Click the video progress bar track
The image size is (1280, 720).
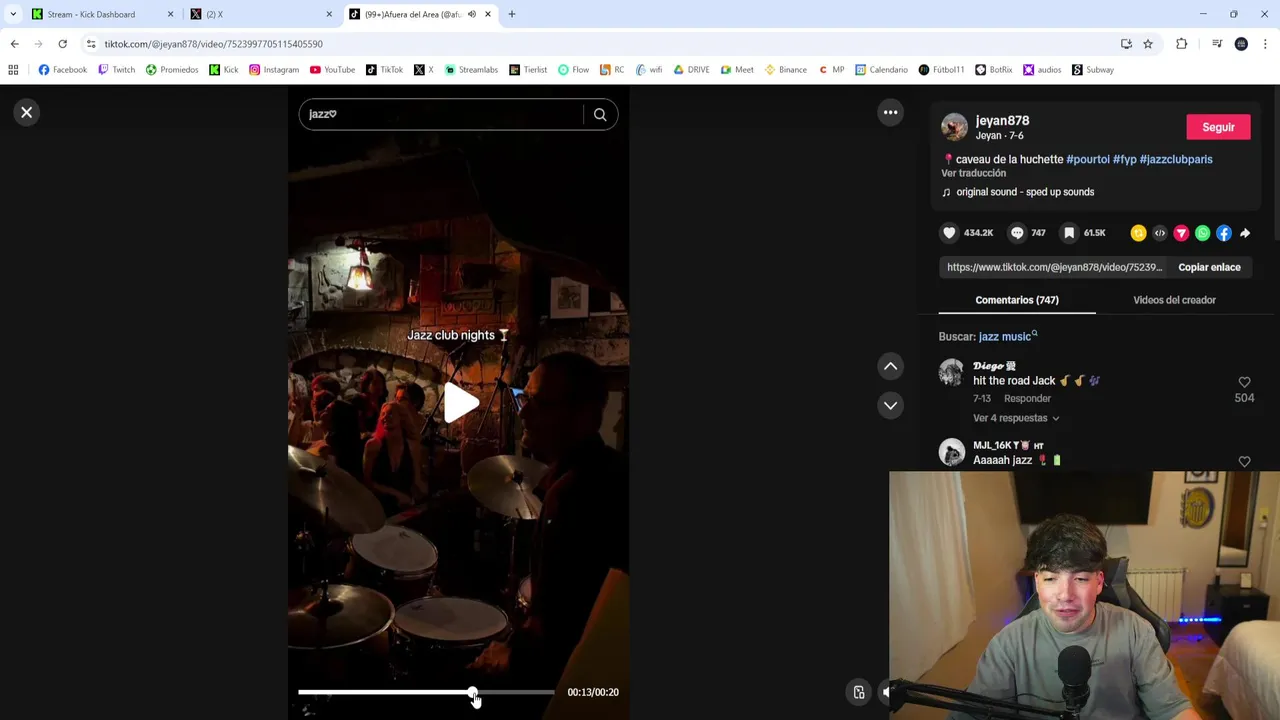426,692
